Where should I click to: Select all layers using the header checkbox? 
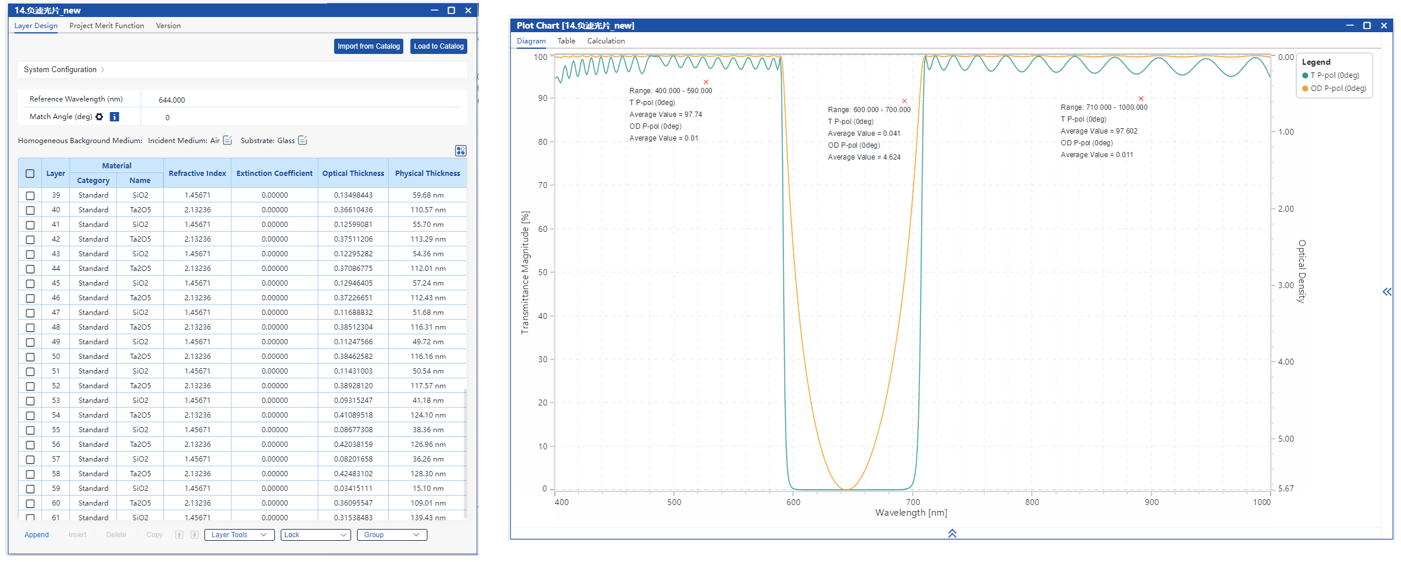tap(30, 173)
